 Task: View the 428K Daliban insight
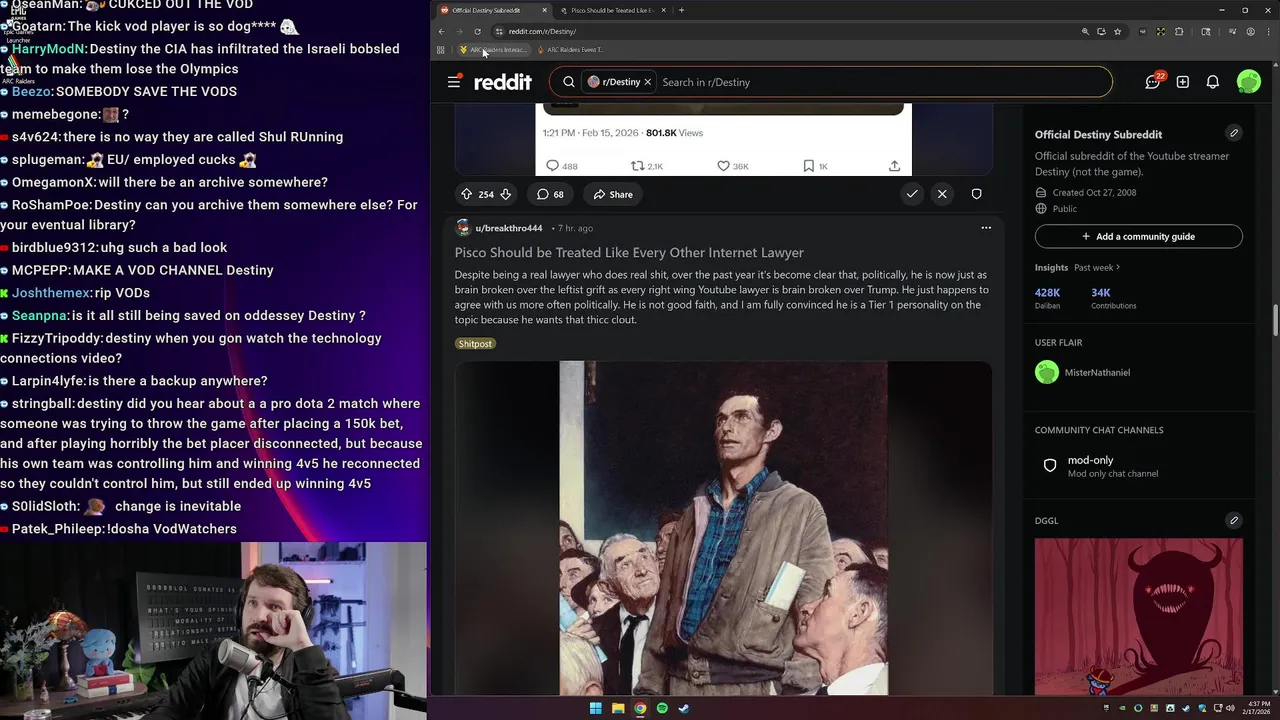click(x=1047, y=298)
